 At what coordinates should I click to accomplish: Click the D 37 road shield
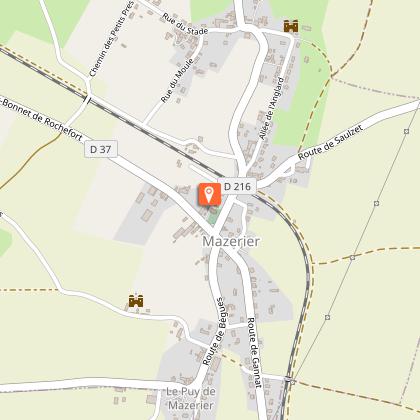(x=101, y=149)
